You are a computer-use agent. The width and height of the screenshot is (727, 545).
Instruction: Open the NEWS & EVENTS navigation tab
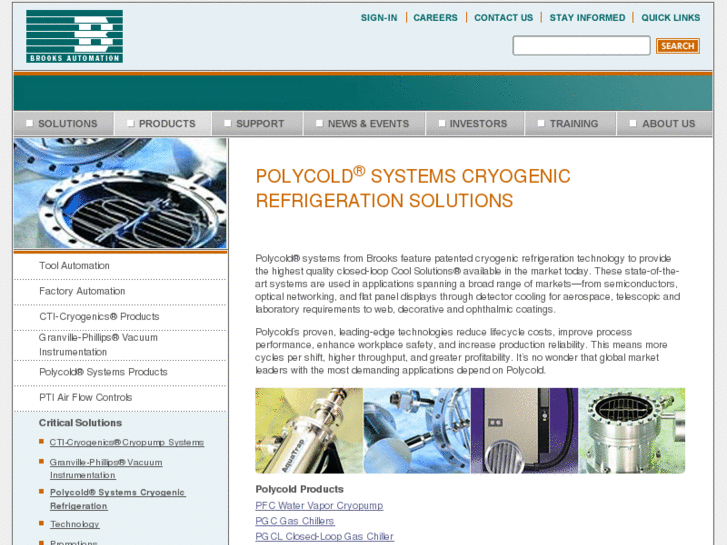pos(364,124)
